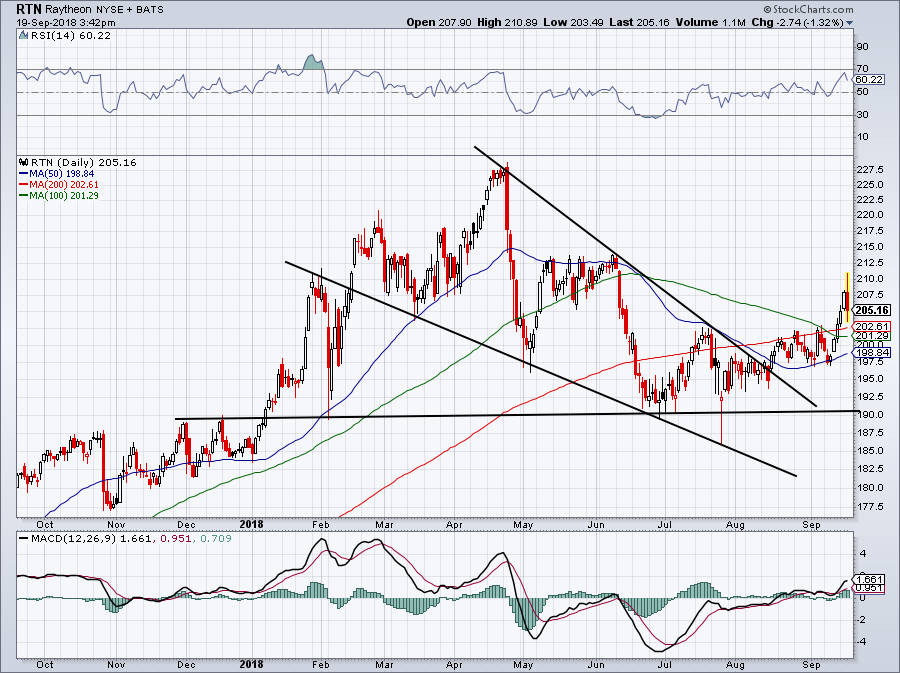The image size is (900, 673).
Task: Click the RTN (Daily) 205.16 legend text
Action: pyautogui.click(x=84, y=162)
